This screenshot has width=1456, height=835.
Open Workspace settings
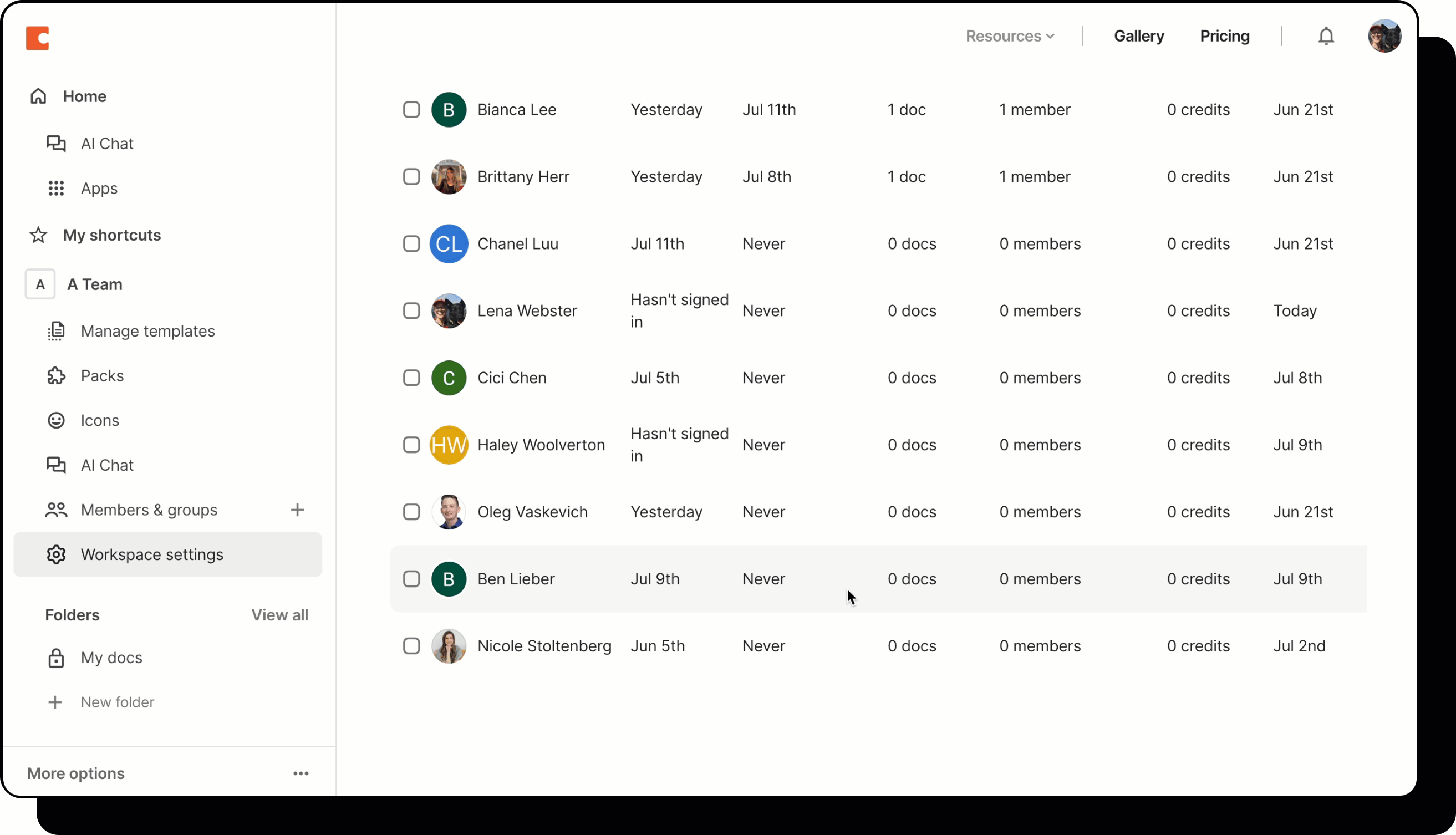(x=151, y=554)
